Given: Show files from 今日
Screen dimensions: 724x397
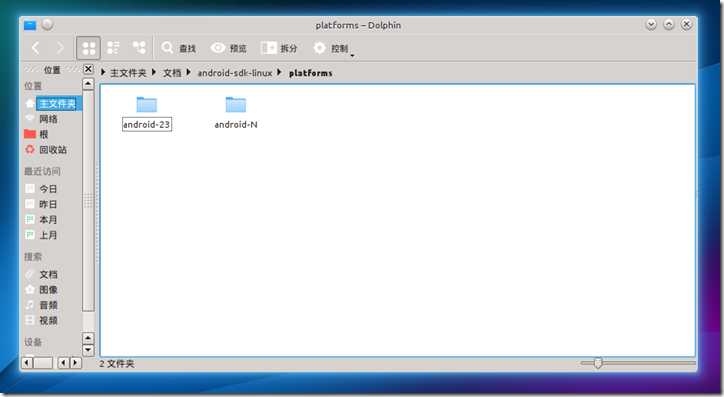Looking at the screenshot, I should click(48, 189).
